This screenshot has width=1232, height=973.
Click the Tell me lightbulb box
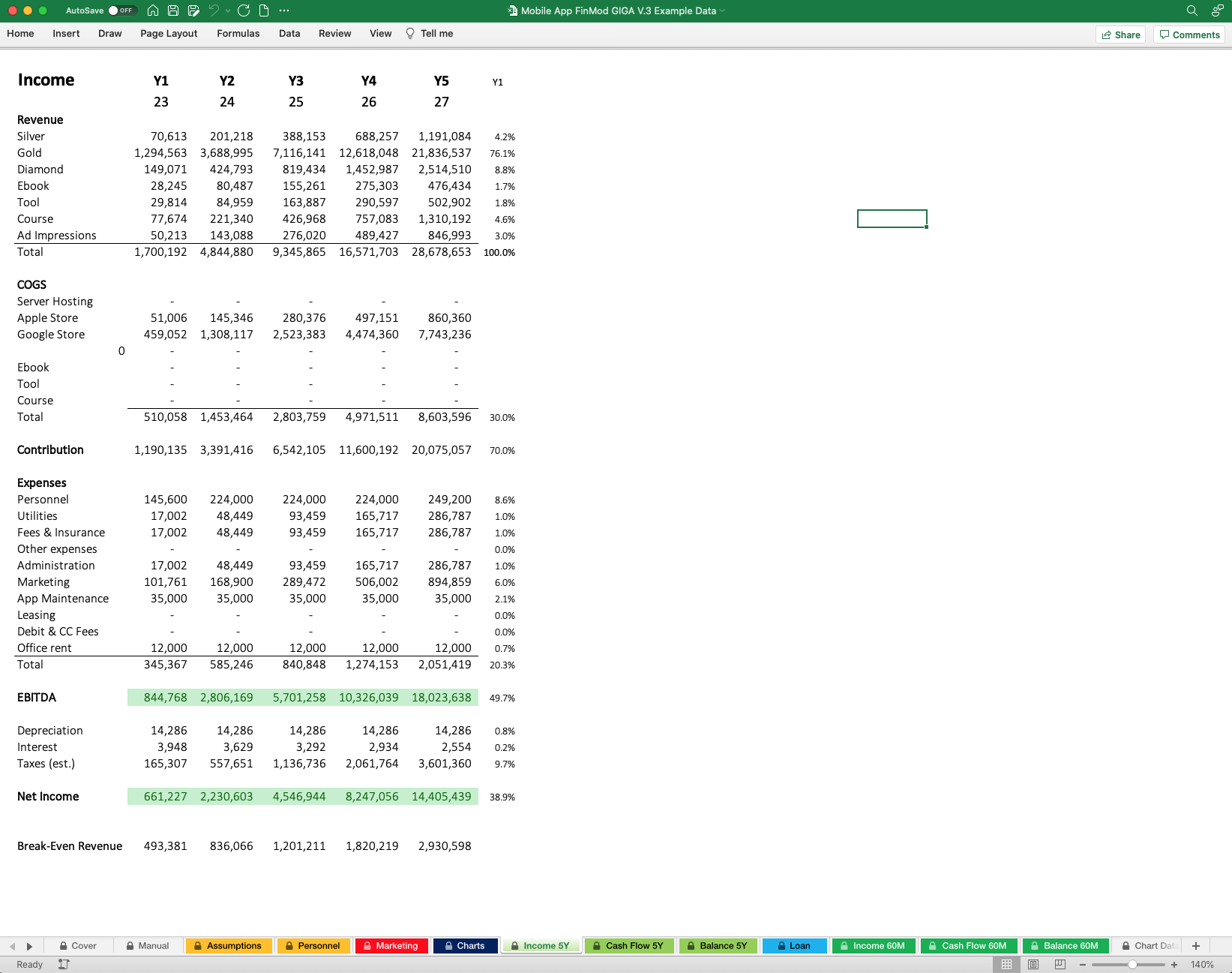pos(430,34)
